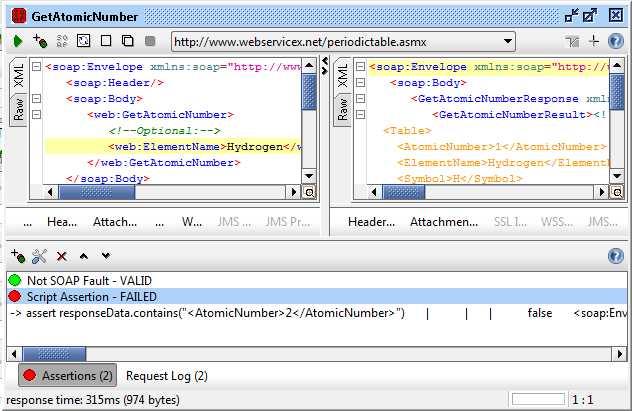Add this request to a TestCase
The image size is (632, 411).
(x=40, y=41)
